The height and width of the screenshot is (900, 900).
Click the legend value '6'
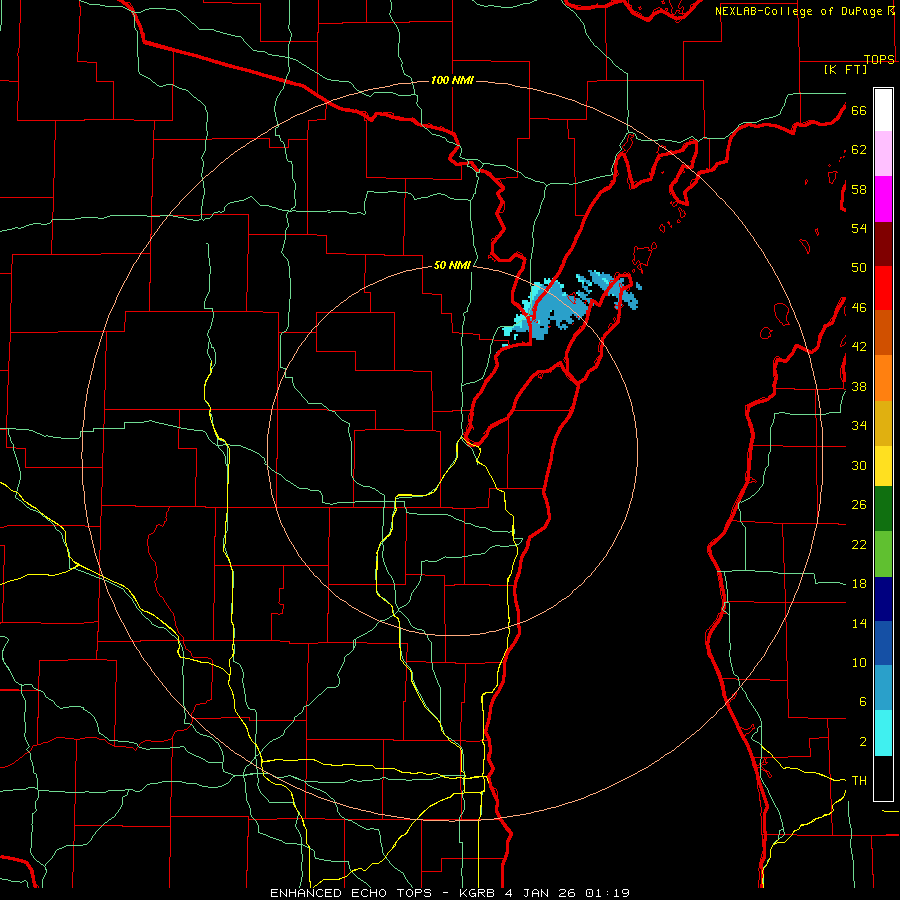[863, 702]
